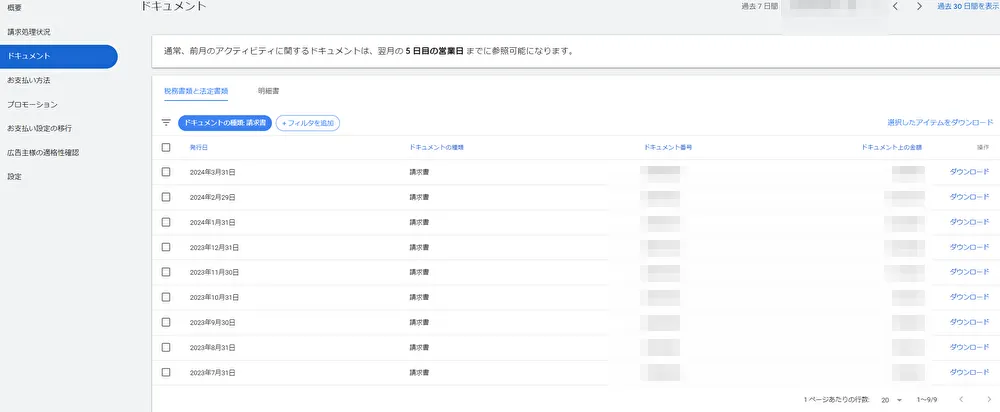Check the 2024年1月31日 invoice row
Viewport: 1000px width, 412px height.
tap(166, 222)
